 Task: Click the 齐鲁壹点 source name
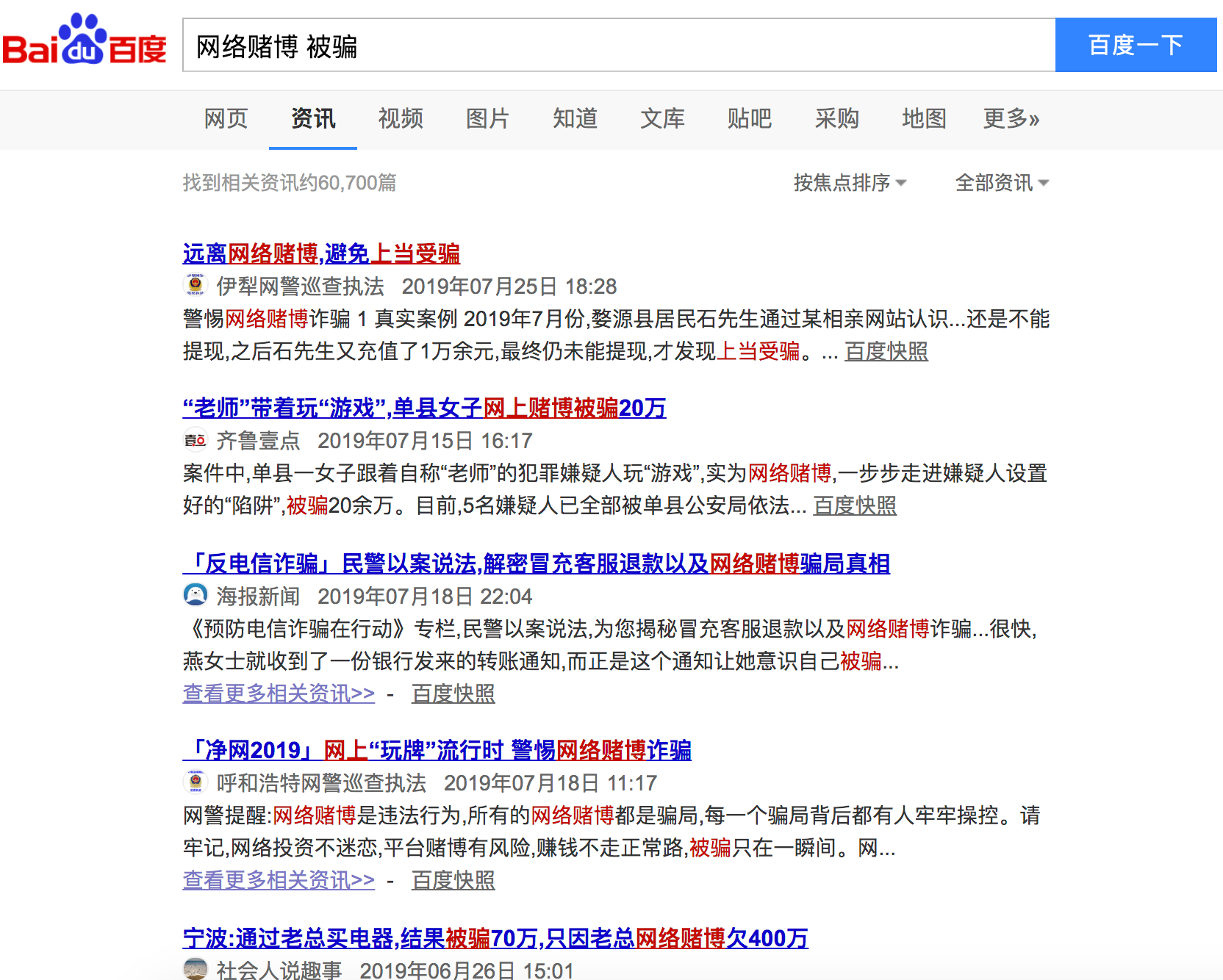(x=258, y=441)
